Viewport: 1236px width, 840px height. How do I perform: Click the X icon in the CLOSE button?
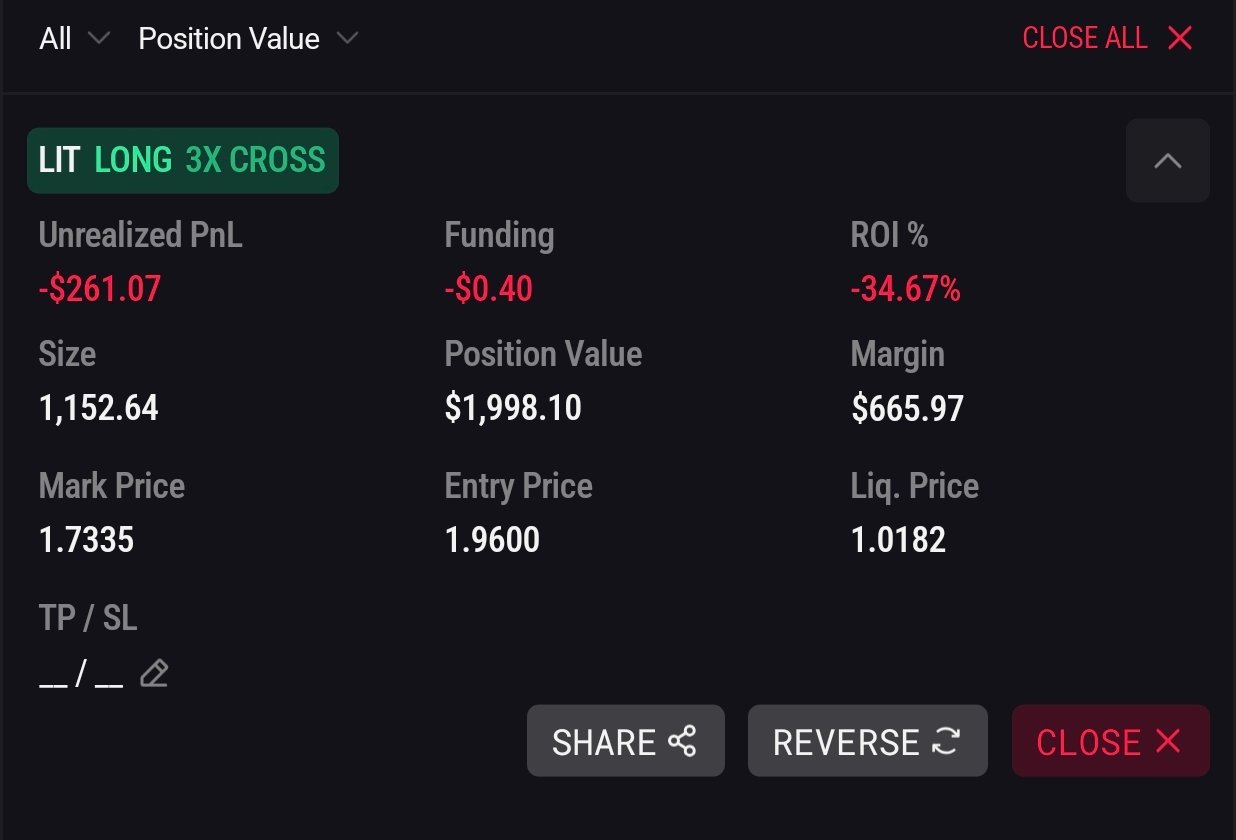pyautogui.click(x=1168, y=741)
